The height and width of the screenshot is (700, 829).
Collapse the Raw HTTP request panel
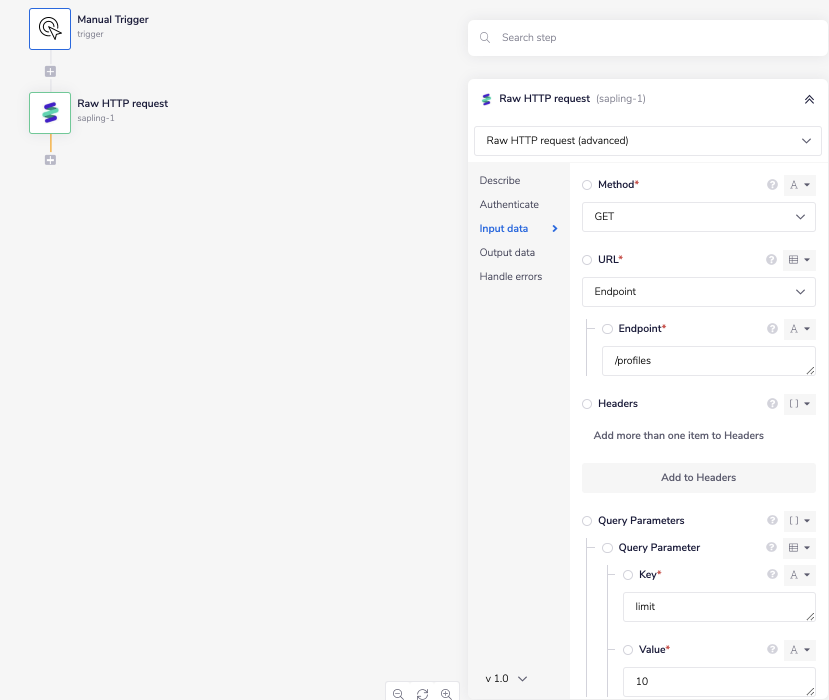[809, 99]
